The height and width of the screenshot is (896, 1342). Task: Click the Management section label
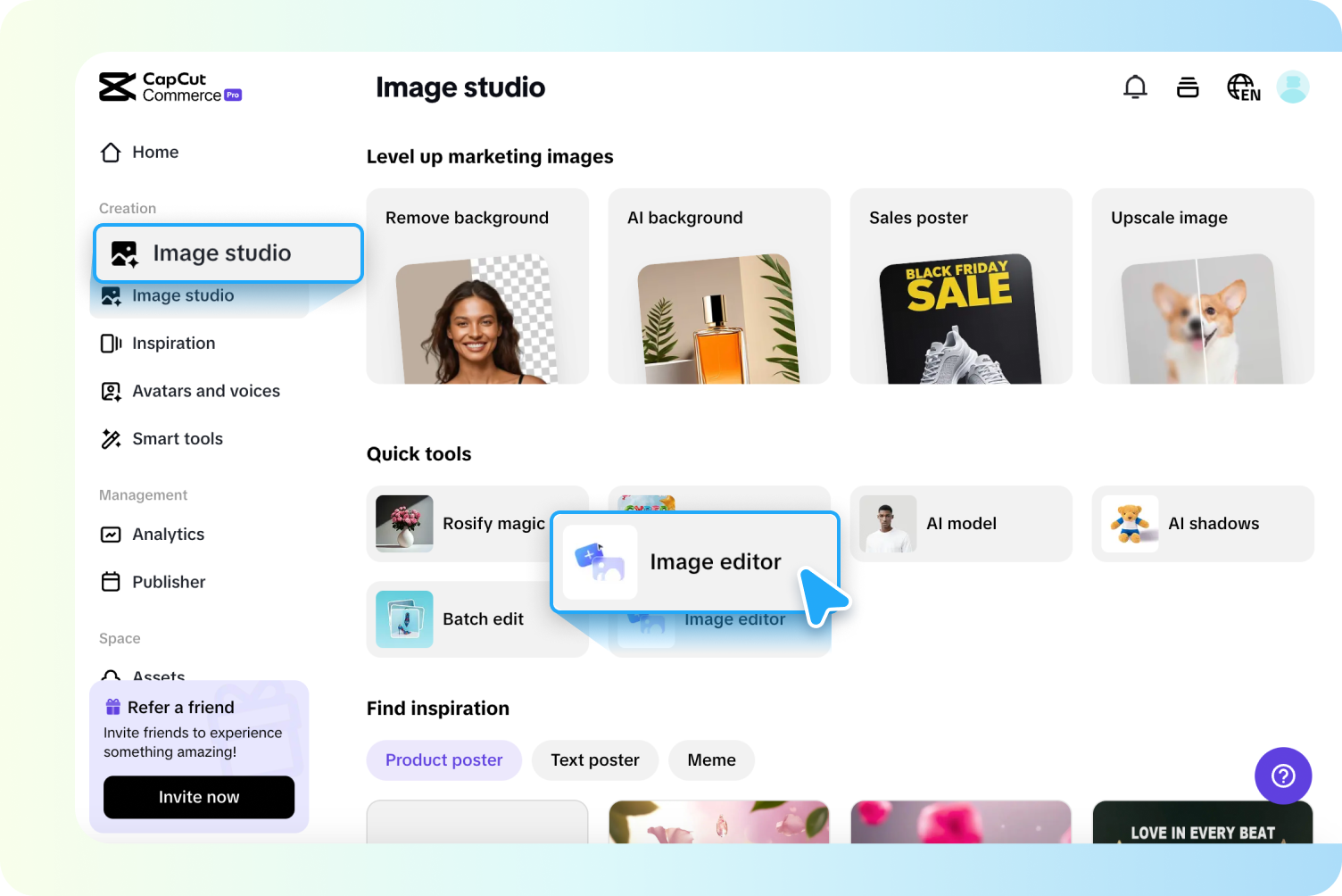(x=144, y=495)
